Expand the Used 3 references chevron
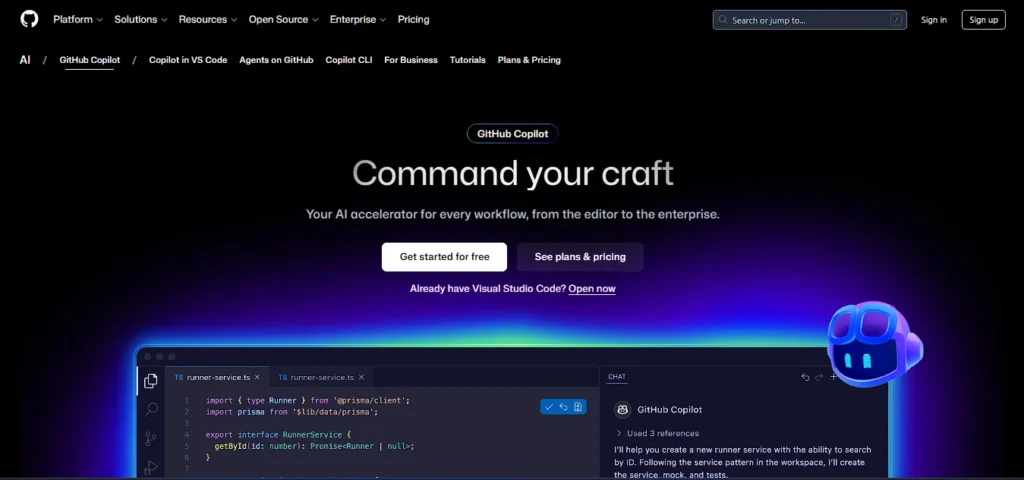 click(x=618, y=433)
